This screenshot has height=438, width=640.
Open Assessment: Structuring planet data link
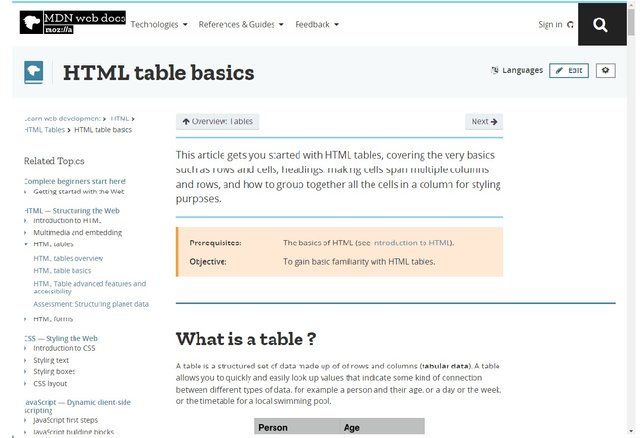pos(91,304)
